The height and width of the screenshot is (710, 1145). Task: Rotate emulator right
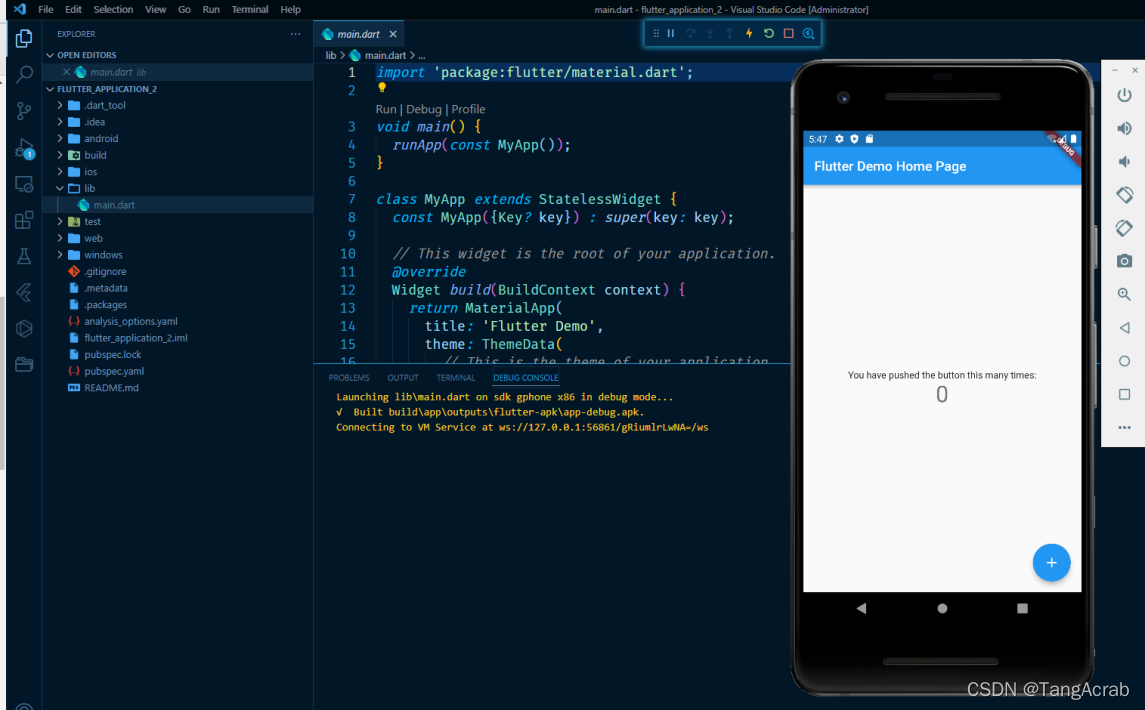pyautogui.click(x=1124, y=228)
